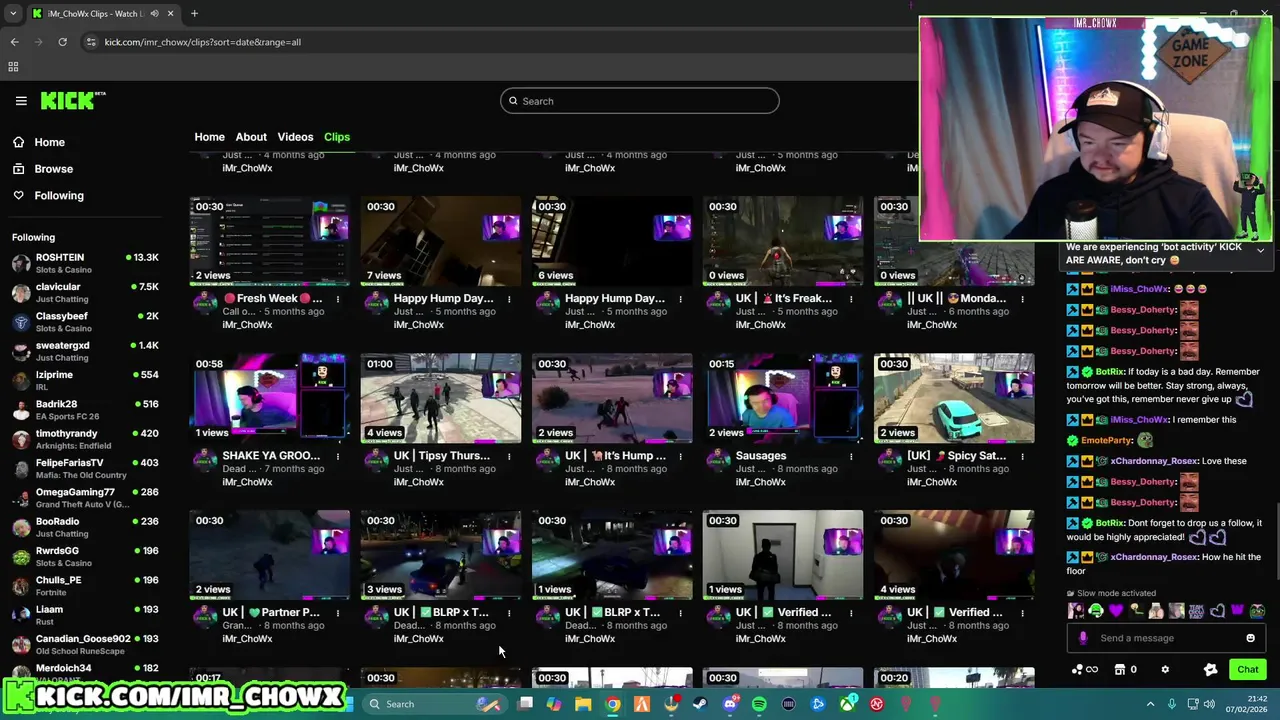1280x720 pixels.
Task: Play the Sausages clip thumbnail
Action: point(783,398)
